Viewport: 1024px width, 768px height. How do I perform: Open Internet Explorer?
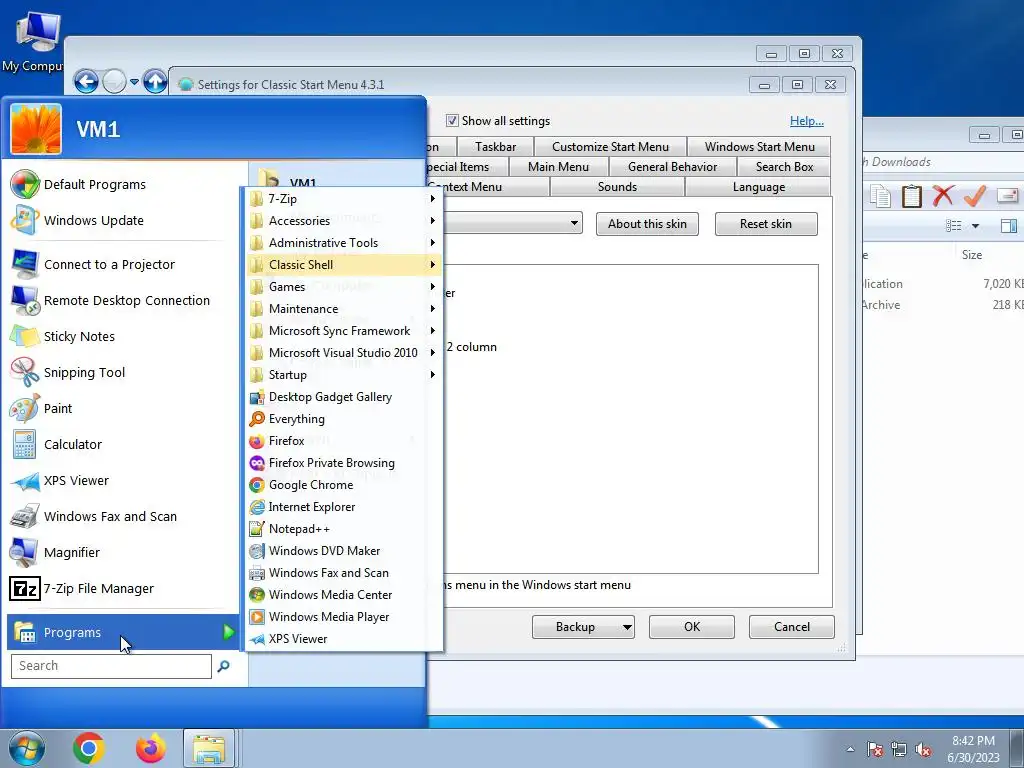point(343,507)
